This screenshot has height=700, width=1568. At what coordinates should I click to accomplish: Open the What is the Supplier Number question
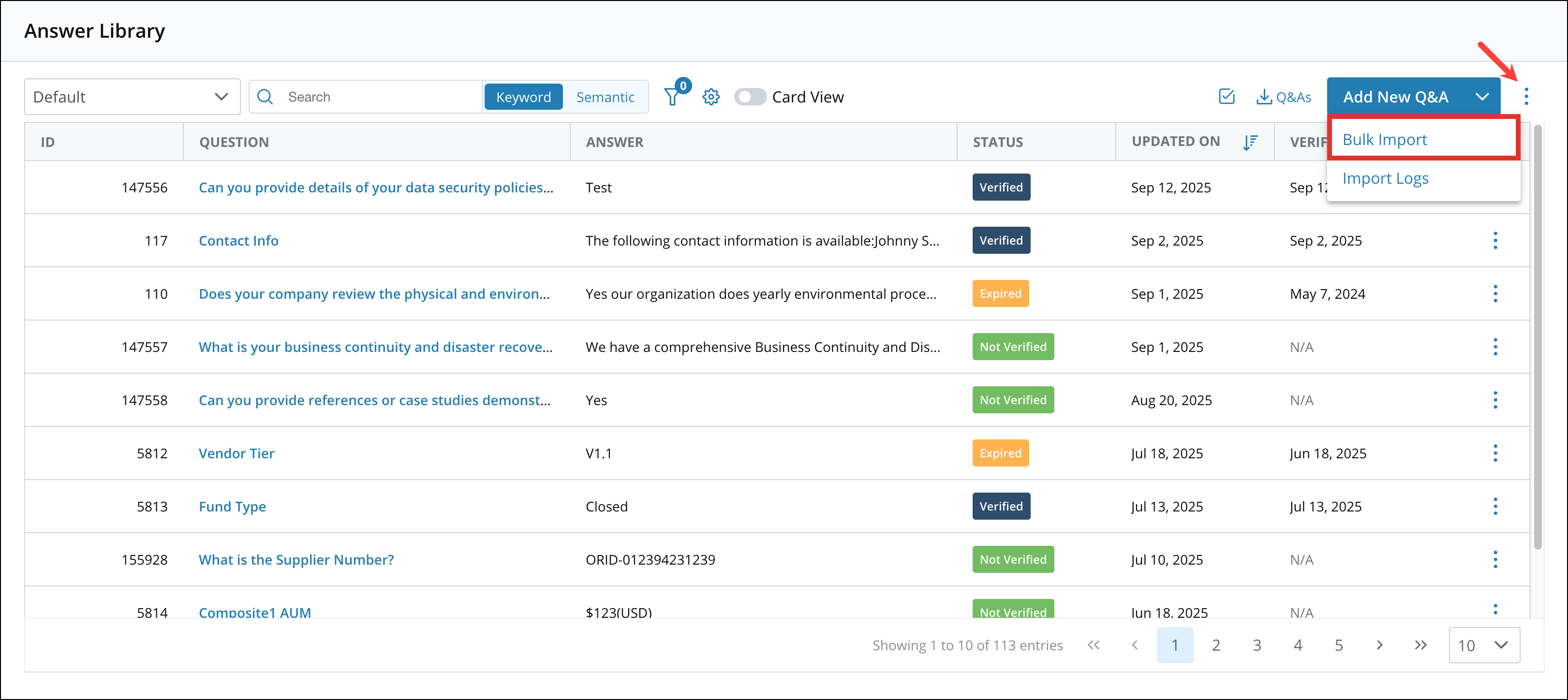pyautogui.click(x=296, y=559)
